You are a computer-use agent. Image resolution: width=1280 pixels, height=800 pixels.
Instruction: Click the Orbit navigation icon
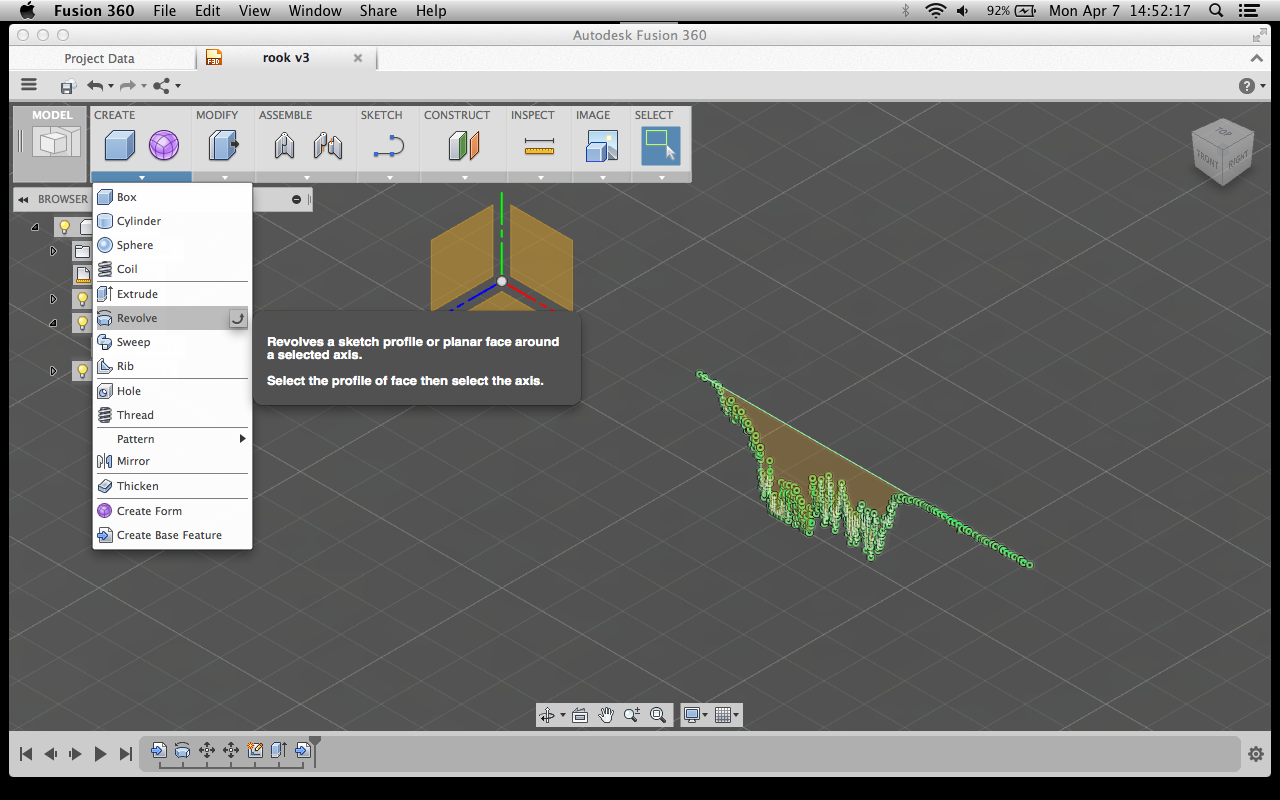[547, 715]
